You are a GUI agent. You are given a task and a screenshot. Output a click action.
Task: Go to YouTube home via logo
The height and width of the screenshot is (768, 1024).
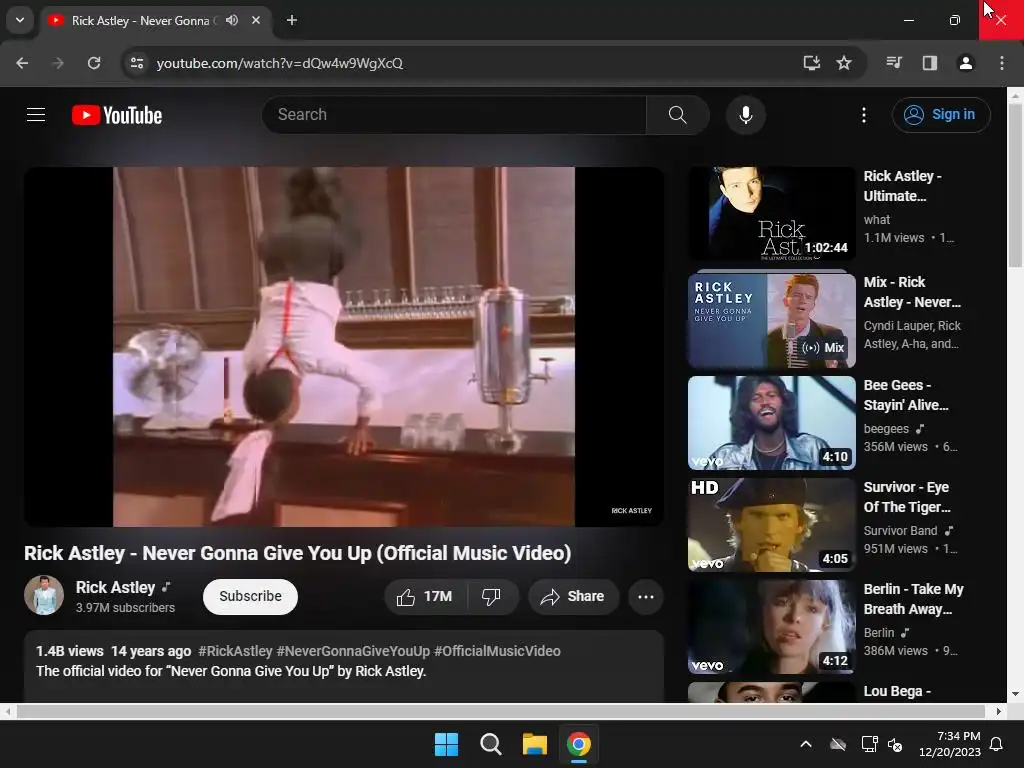(x=117, y=115)
